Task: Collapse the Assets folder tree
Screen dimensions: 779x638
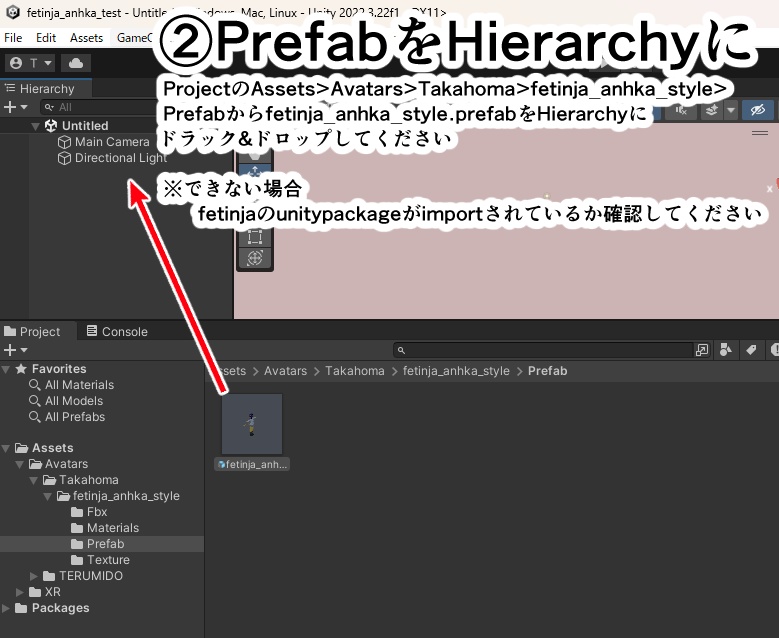Action: tap(6, 448)
